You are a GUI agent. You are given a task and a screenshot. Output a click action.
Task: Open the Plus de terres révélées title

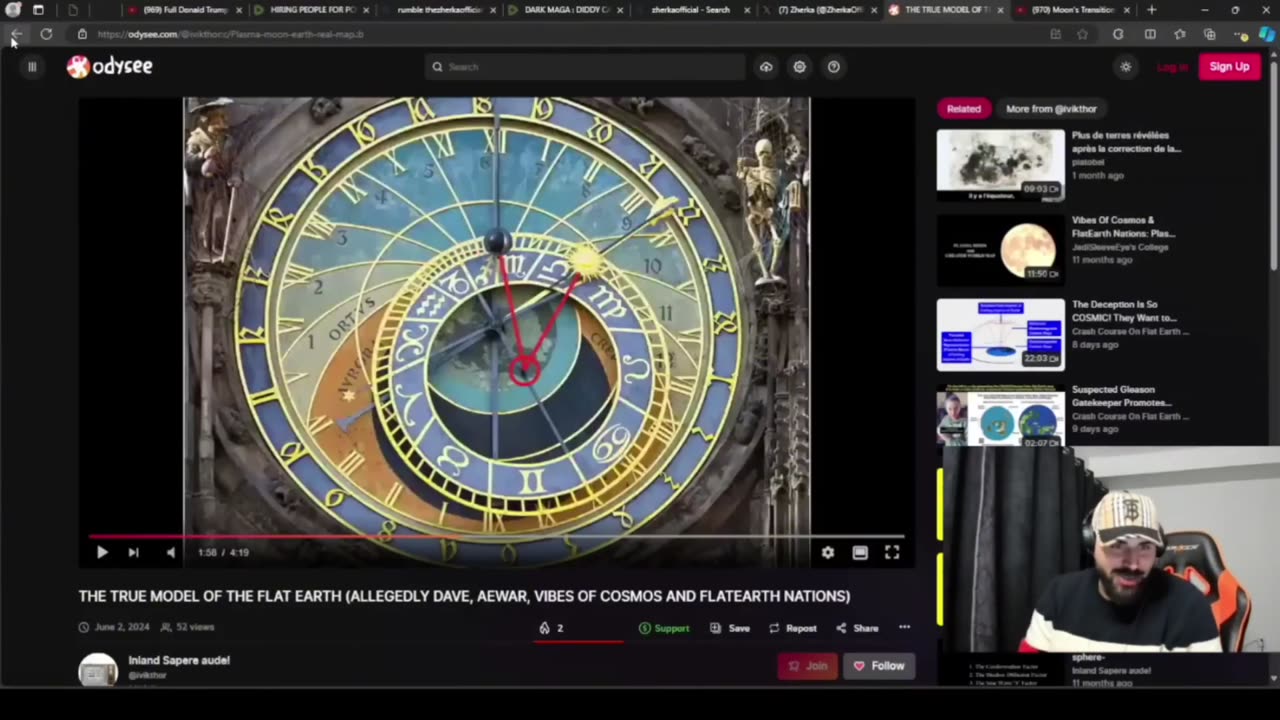pos(1126,142)
